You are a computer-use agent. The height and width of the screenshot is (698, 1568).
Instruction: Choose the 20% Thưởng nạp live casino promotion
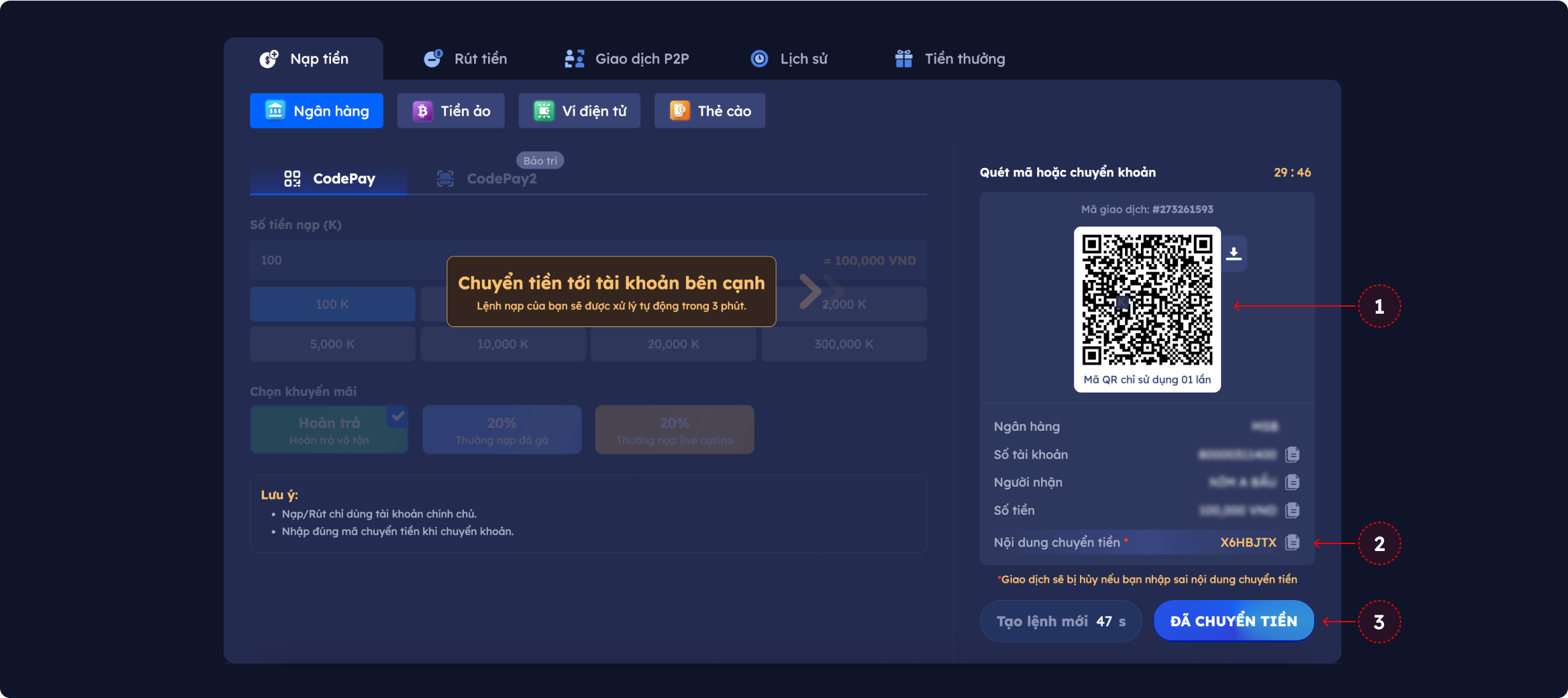675,430
